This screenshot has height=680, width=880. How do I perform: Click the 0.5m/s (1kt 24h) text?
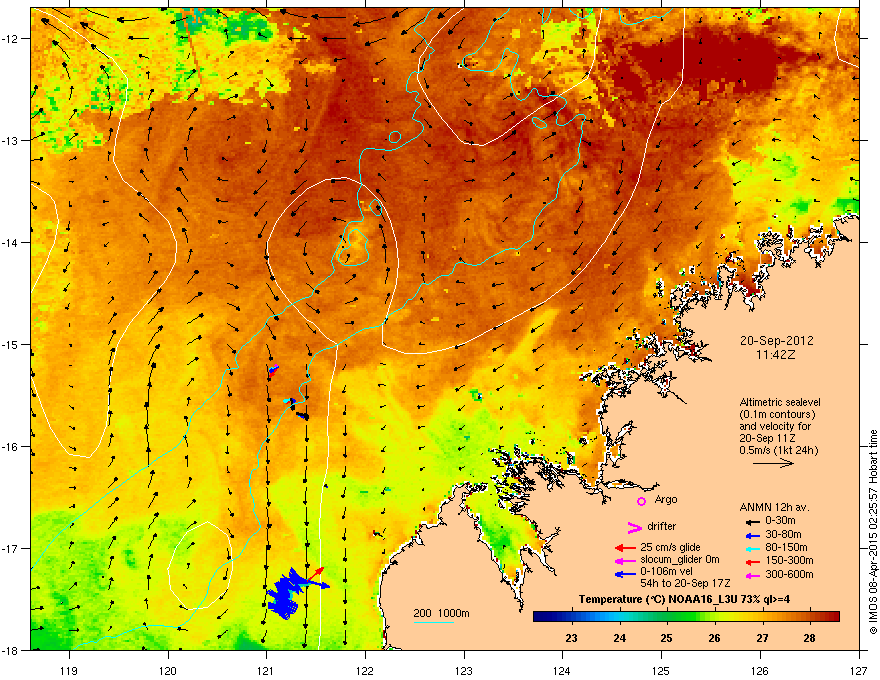[779, 450]
